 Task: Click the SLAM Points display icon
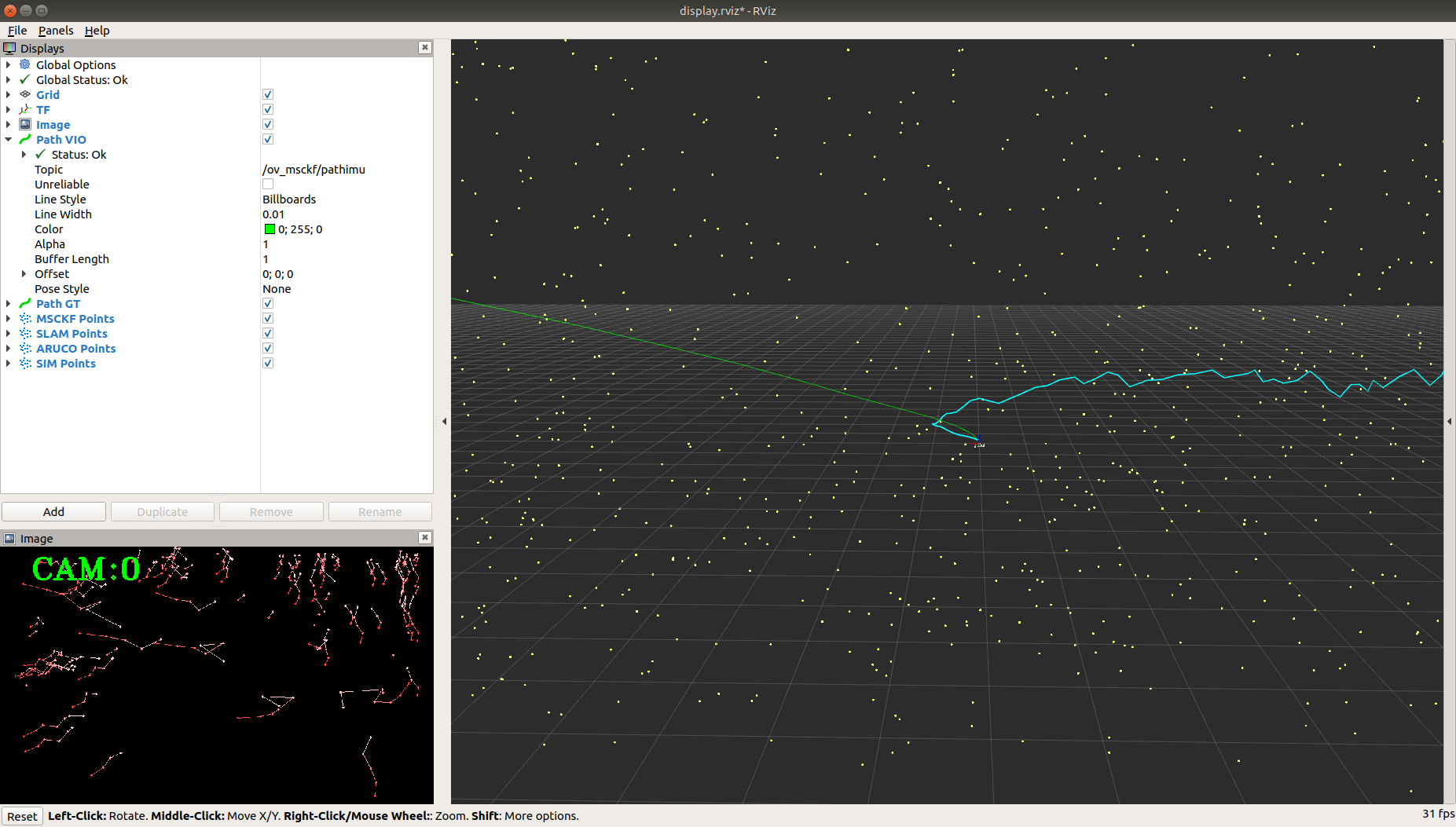[24, 333]
